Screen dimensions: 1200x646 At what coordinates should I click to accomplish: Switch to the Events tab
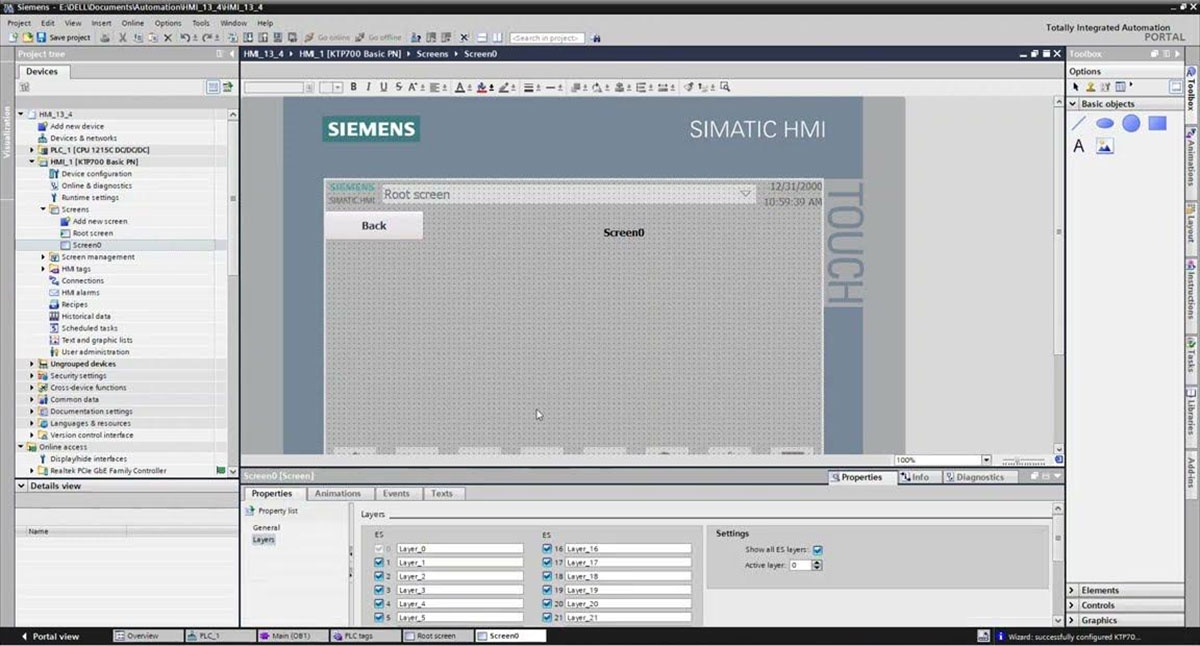pos(396,494)
